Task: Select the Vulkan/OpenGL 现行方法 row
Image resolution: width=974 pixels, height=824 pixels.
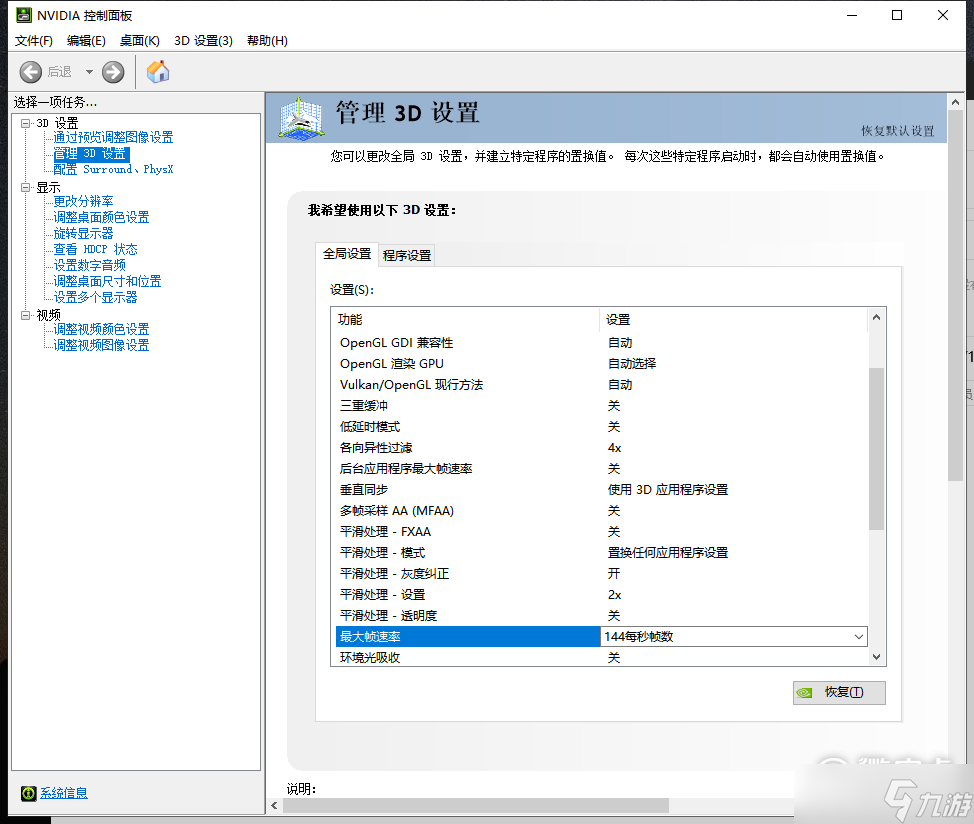Action: click(599, 385)
